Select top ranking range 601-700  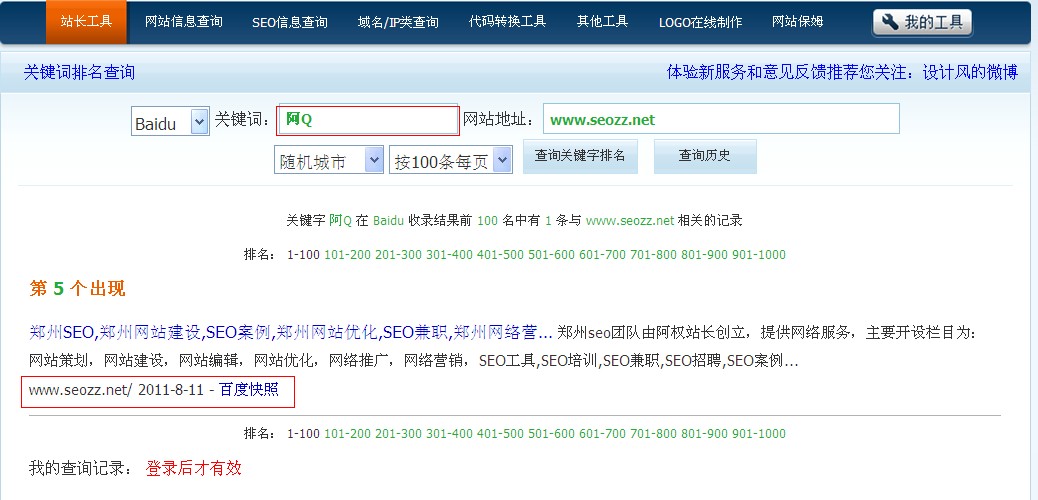[602, 255]
